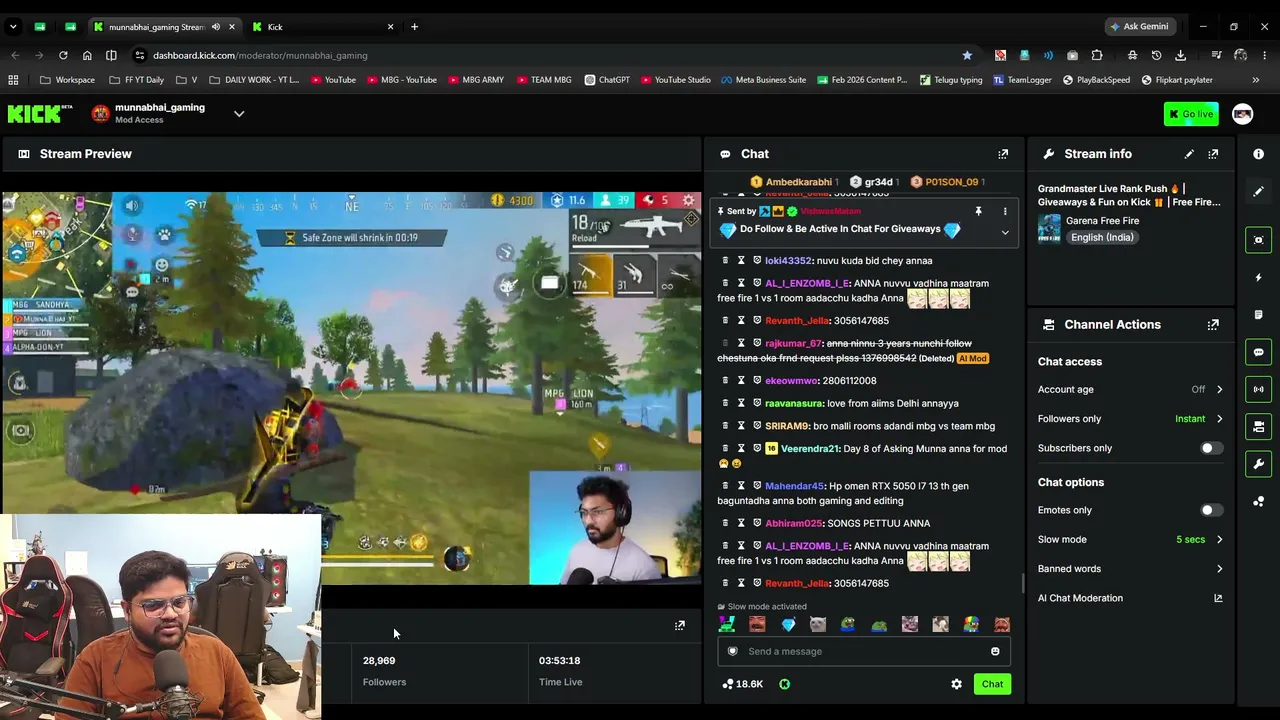Toggle Emotes only chat
Viewport: 1280px width, 720px height.
tap(1211, 510)
